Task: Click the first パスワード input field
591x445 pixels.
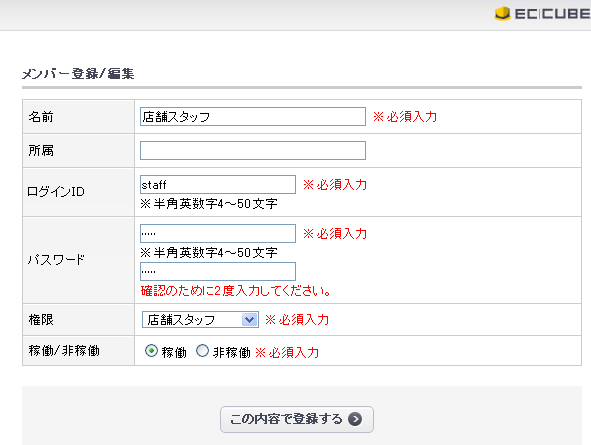Action: (x=218, y=233)
